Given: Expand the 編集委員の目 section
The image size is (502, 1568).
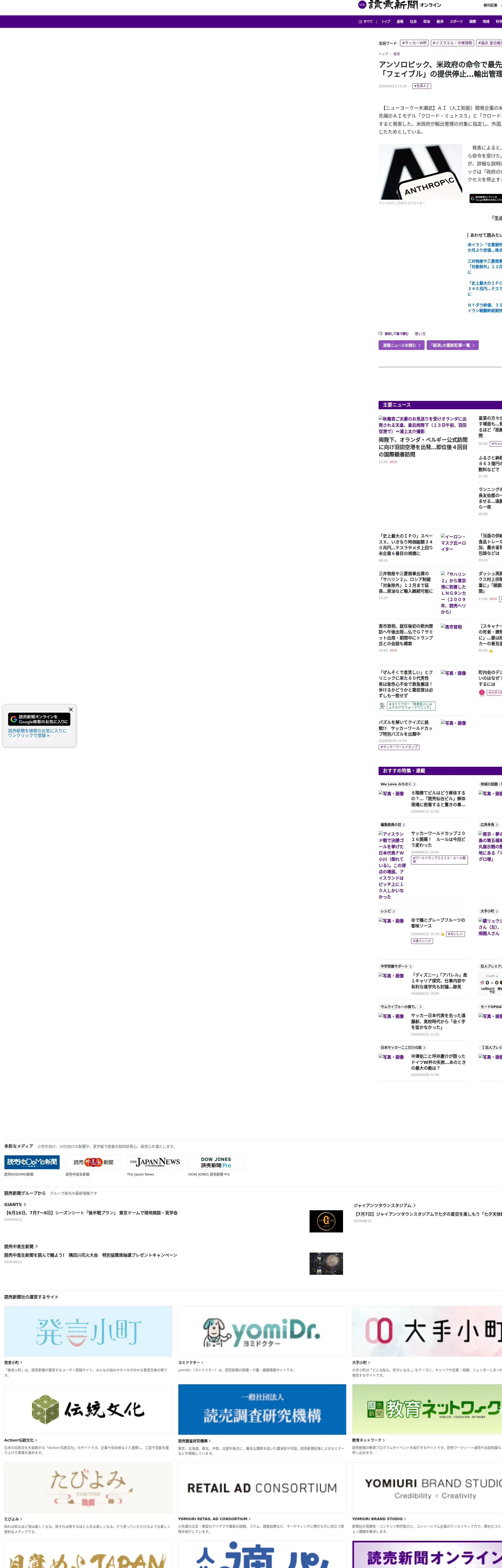Looking at the screenshot, I should 392,825.
